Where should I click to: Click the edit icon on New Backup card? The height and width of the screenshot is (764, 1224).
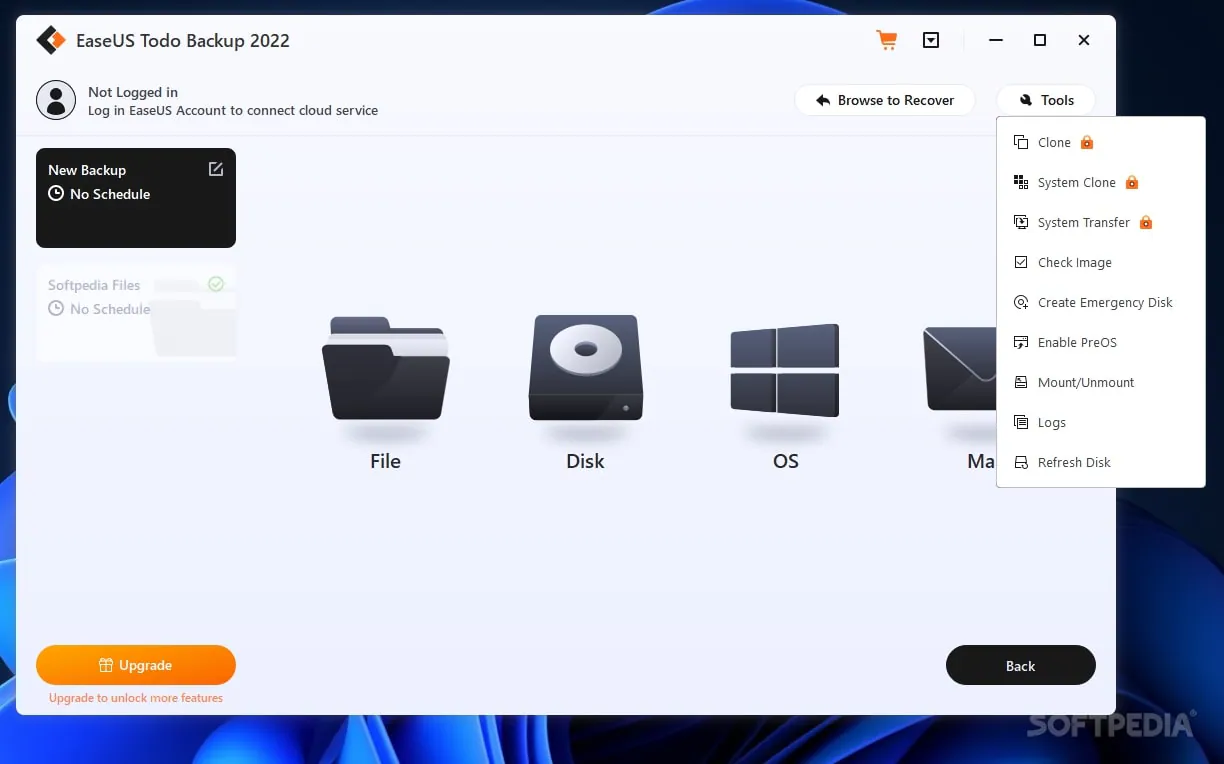click(216, 169)
